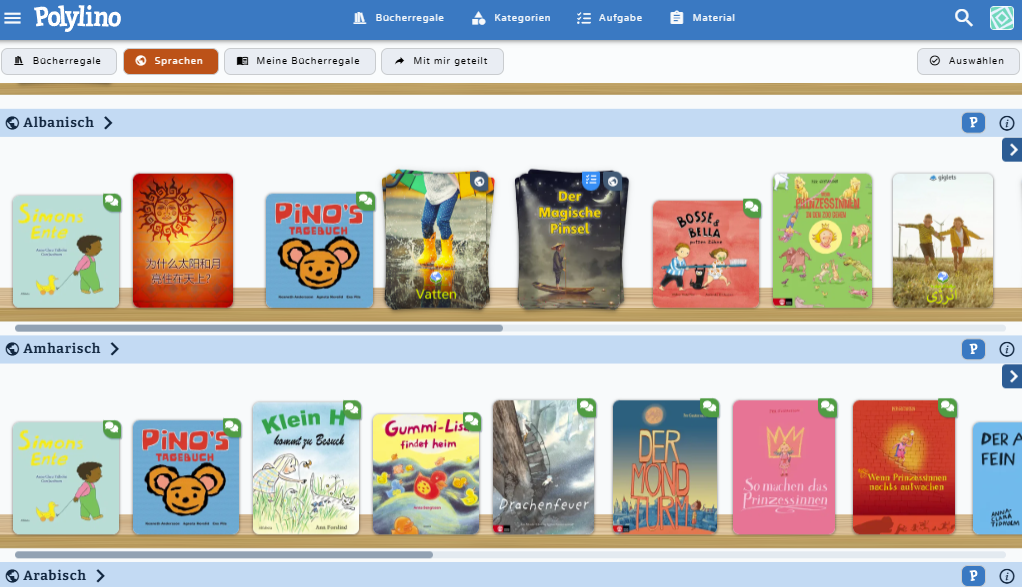Click translation badge on Der Mondturm
This screenshot has height=587, width=1022.
[708, 408]
